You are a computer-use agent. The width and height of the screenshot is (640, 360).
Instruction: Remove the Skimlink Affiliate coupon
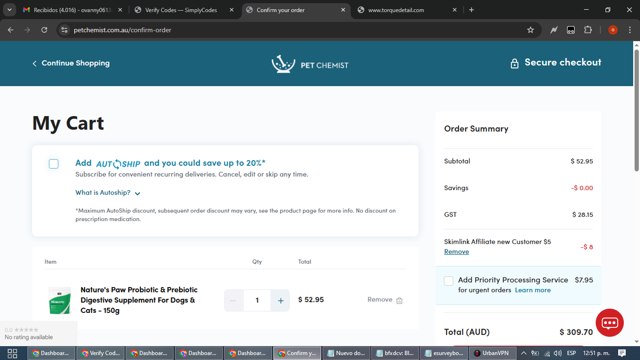pos(456,251)
